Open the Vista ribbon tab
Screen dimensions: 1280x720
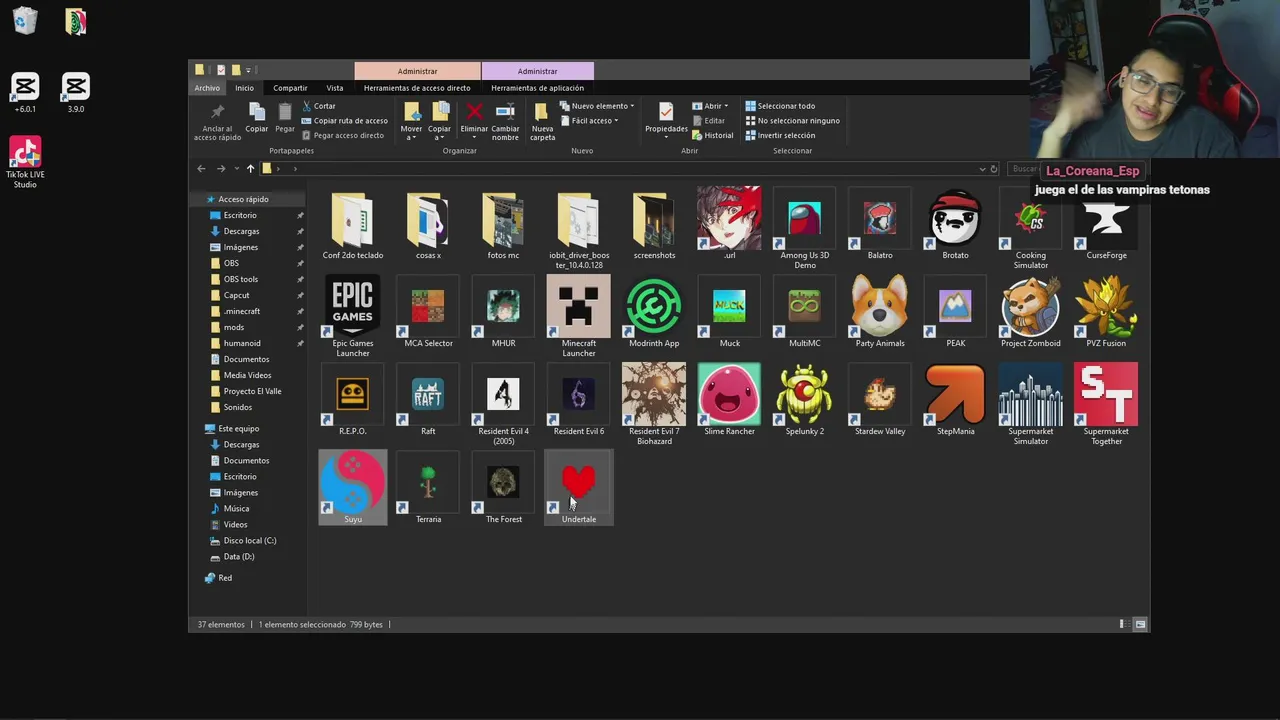pyautogui.click(x=335, y=88)
